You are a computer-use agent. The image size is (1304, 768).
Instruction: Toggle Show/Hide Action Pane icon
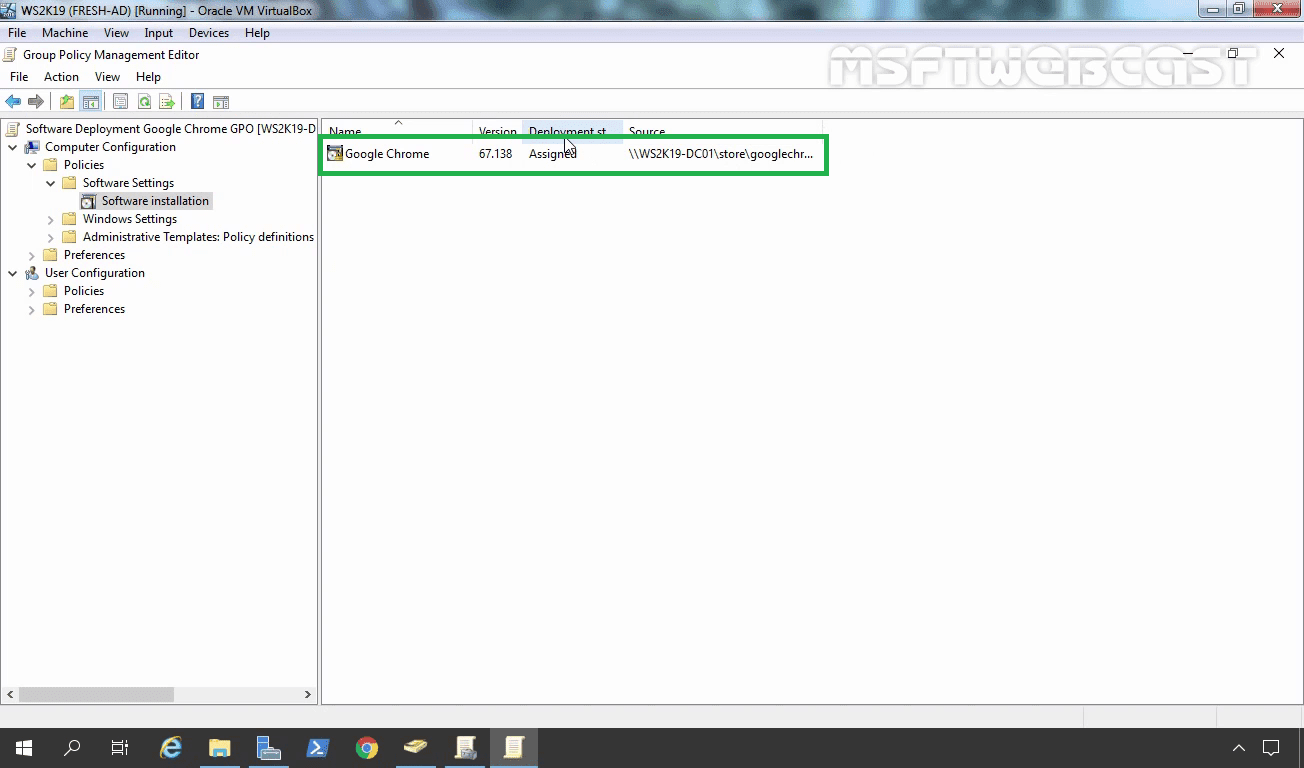[x=221, y=102]
